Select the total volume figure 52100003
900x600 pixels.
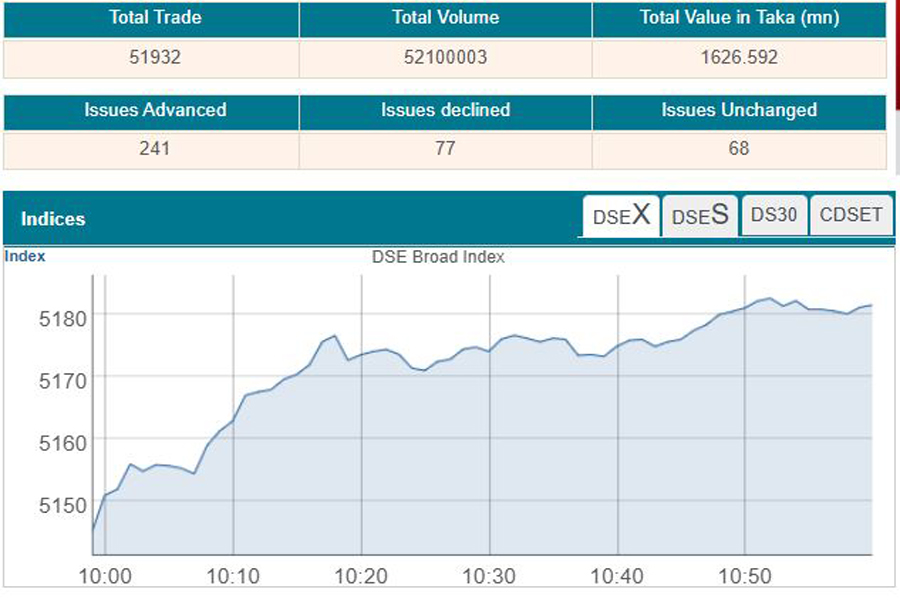[x=445, y=57]
